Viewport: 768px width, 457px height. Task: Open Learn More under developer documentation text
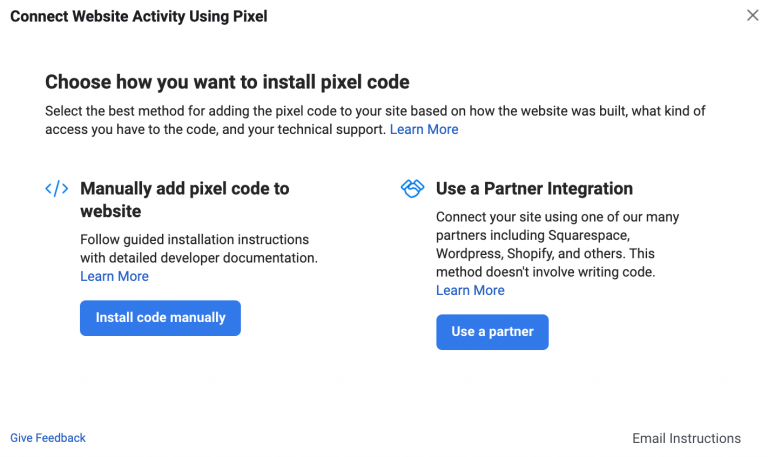[x=114, y=276]
